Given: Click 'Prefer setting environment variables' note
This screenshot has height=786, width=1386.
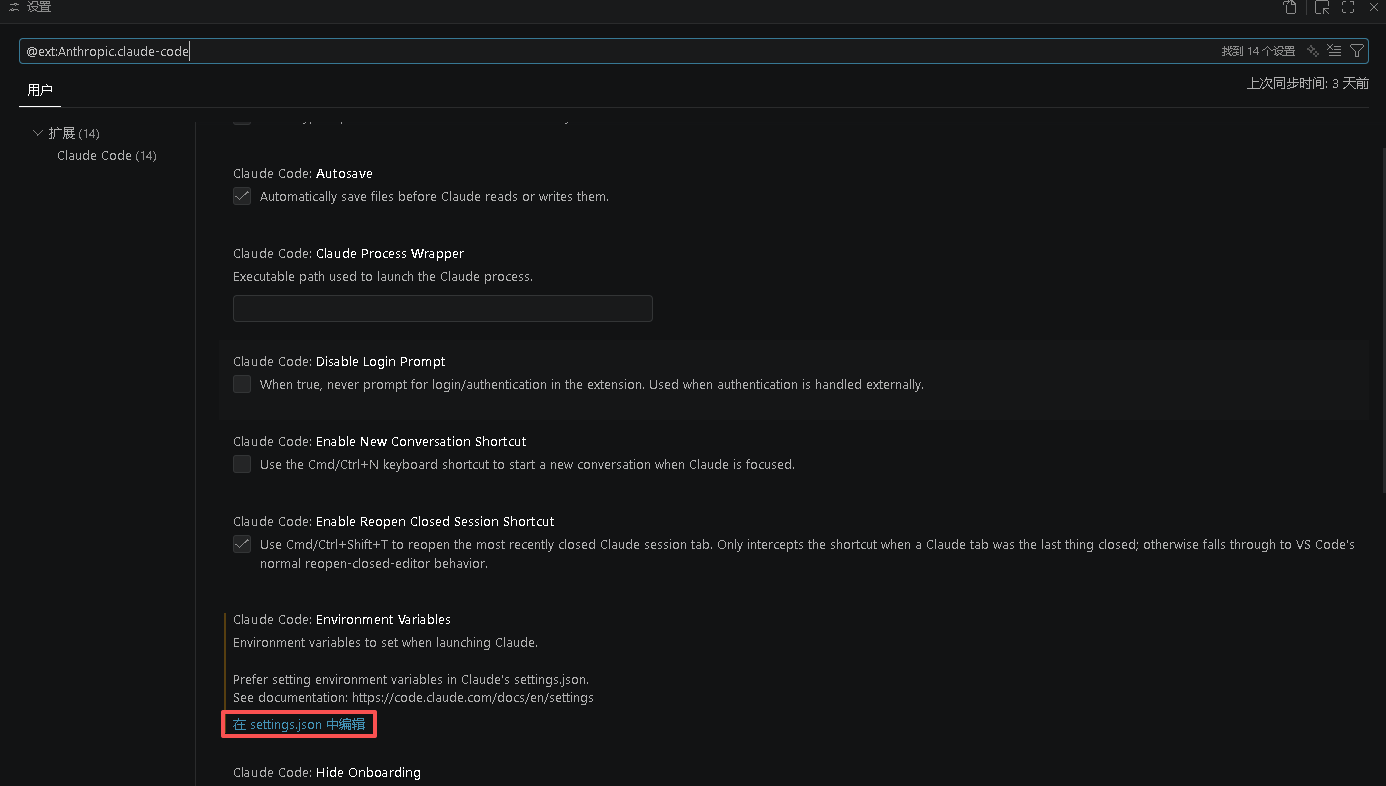Looking at the screenshot, I should point(411,680).
